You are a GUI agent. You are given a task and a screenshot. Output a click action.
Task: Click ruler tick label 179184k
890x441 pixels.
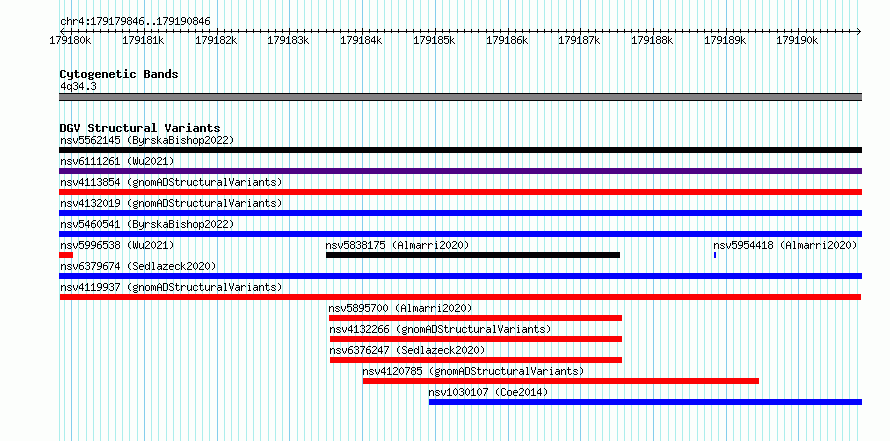[362, 40]
